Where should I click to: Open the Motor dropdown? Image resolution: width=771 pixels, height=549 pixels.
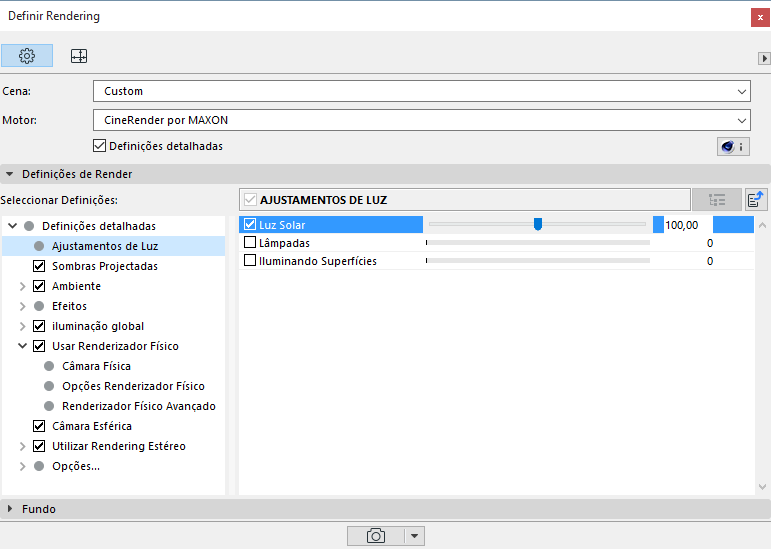[422, 120]
